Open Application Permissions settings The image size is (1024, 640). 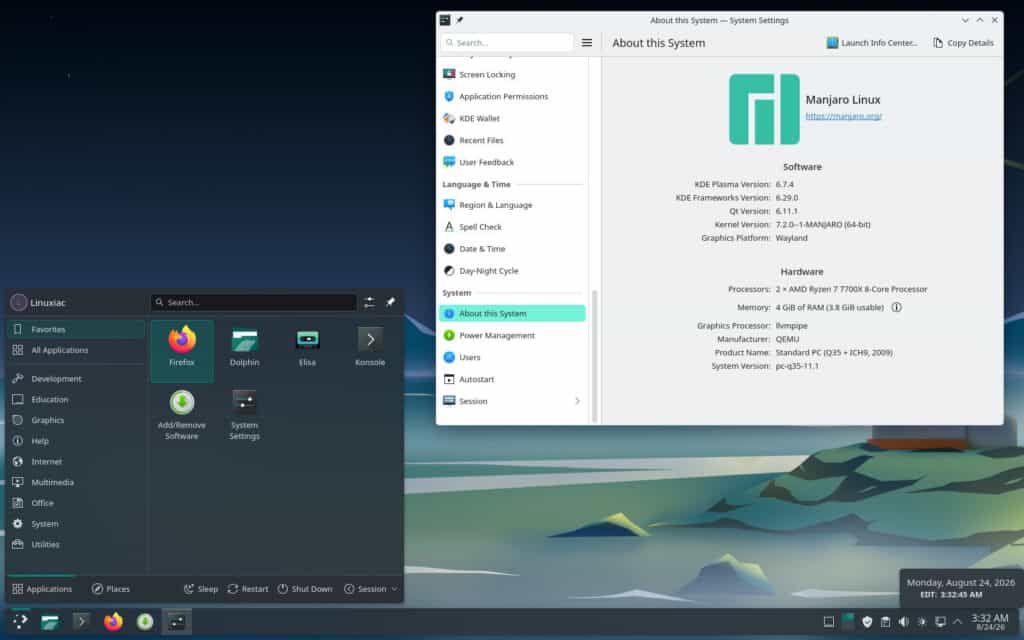(x=512, y=97)
